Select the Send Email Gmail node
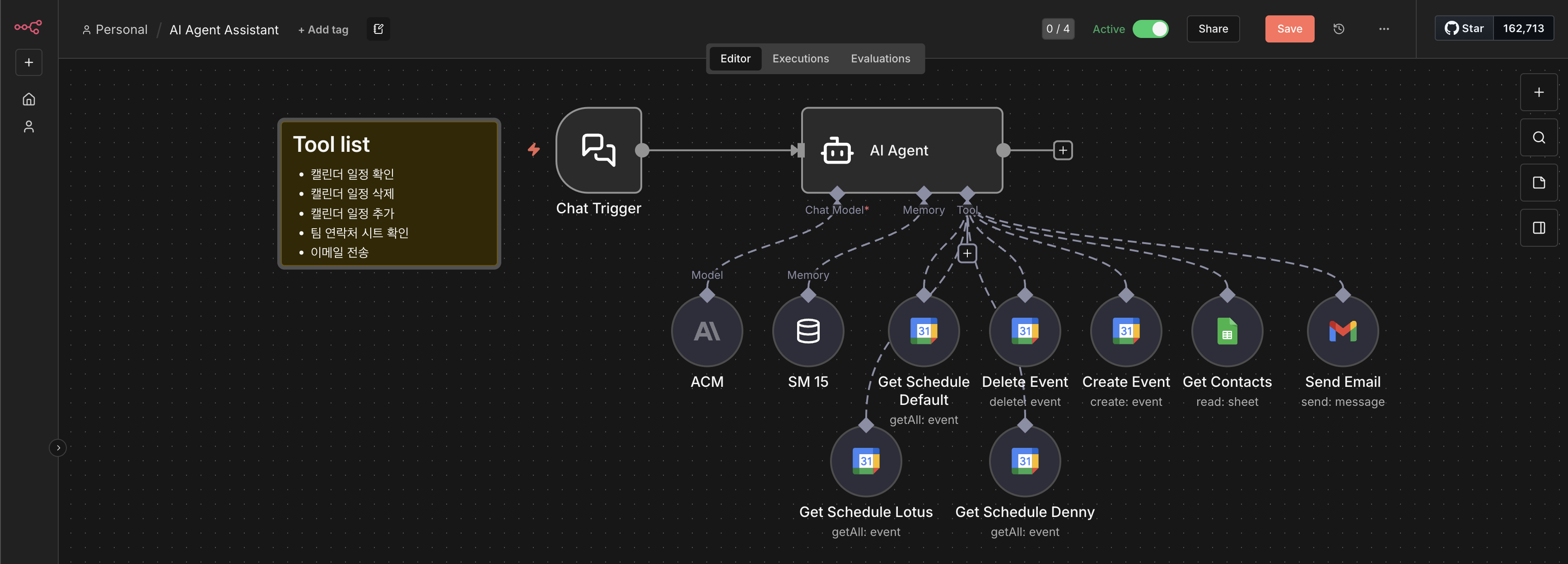This screenshot has height=564, width=1568. point(1343,331)
